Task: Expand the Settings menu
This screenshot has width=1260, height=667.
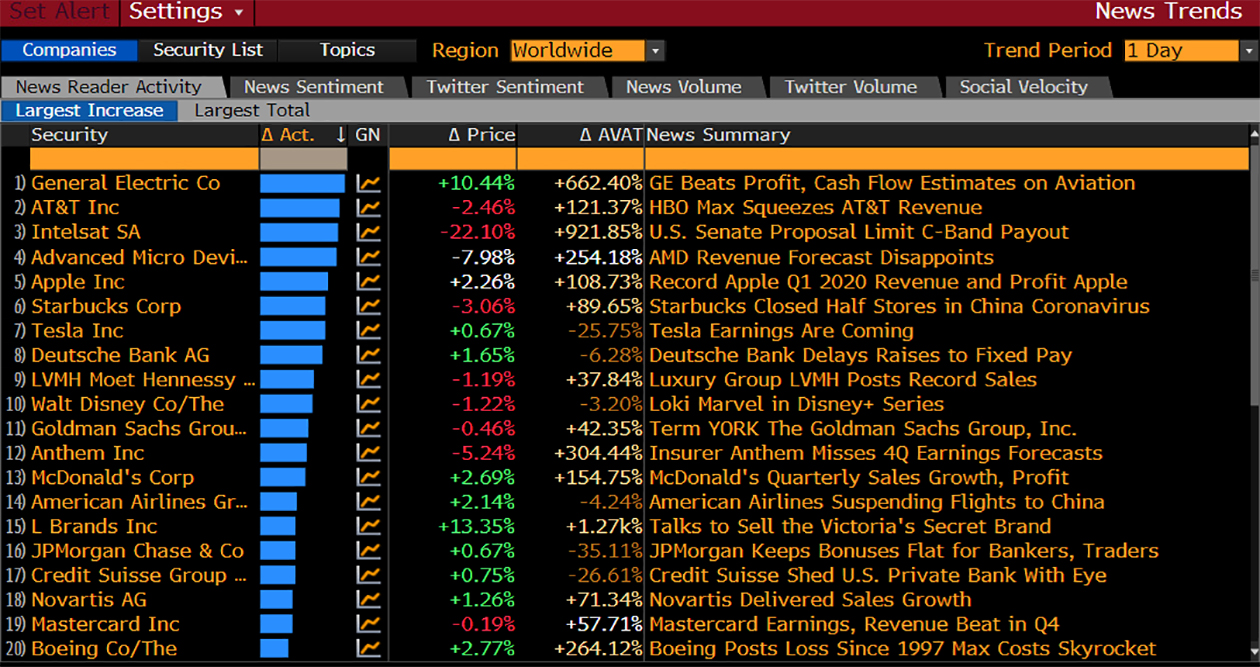Action: coord(187,12)
